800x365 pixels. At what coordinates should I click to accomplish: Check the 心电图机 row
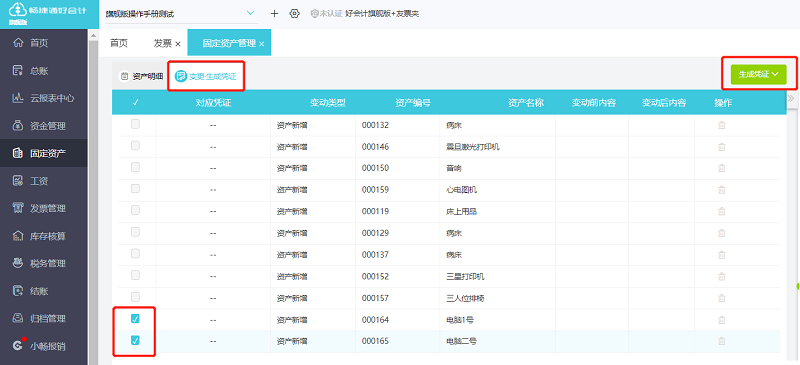pyautogui.click(x=135, y=189)
